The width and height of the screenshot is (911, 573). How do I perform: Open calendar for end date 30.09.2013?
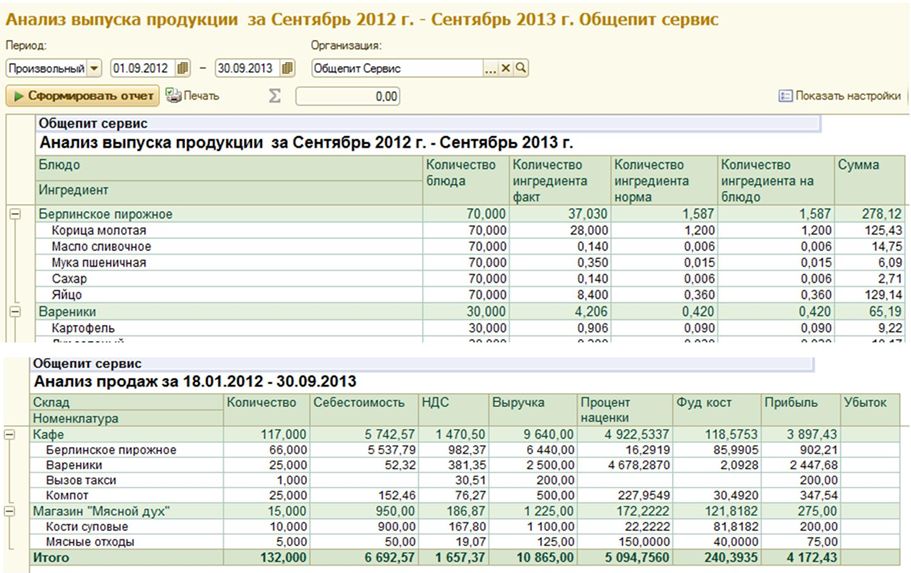[x=288, y=68]
